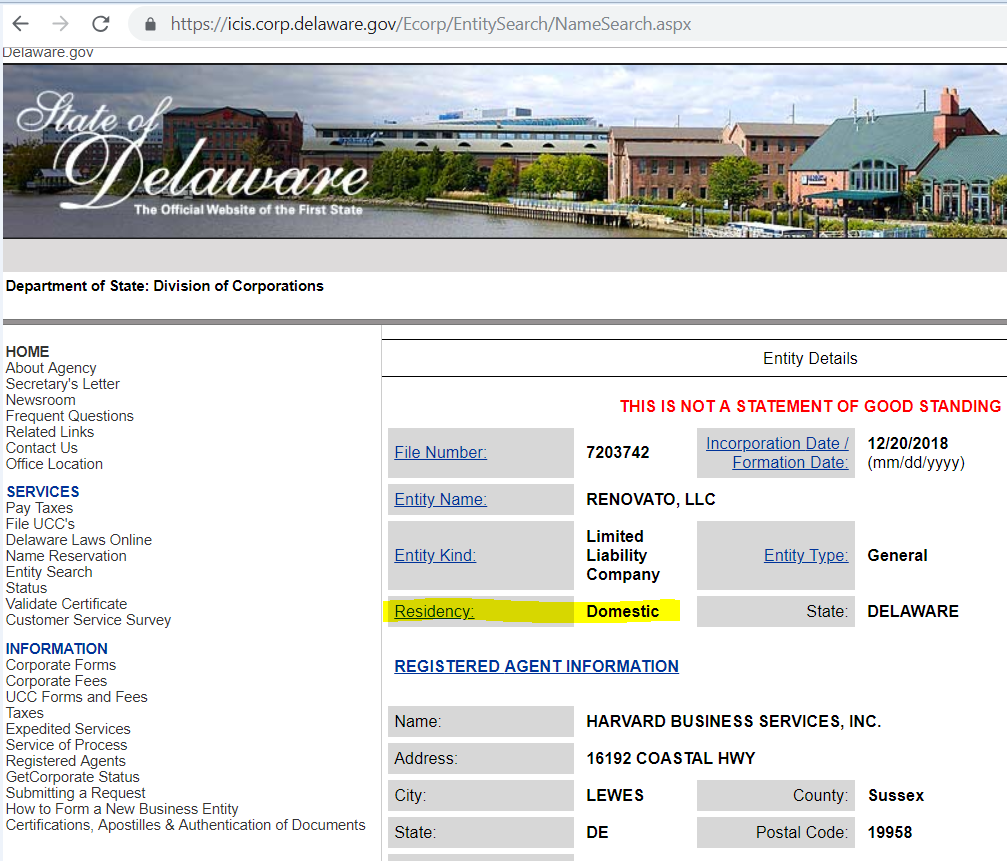Select the red good standing disclaimer
Viewport: 1007px width, 861px height.
(x=810, y=406)
